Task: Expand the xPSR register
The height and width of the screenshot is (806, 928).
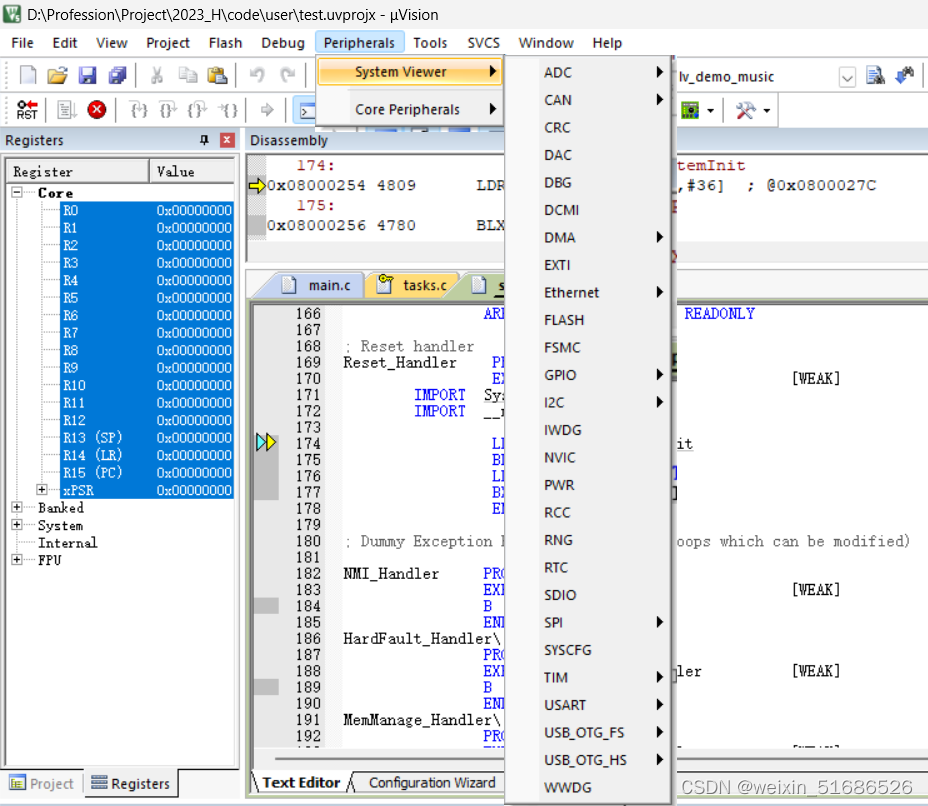Action: (x=41, y=489)
